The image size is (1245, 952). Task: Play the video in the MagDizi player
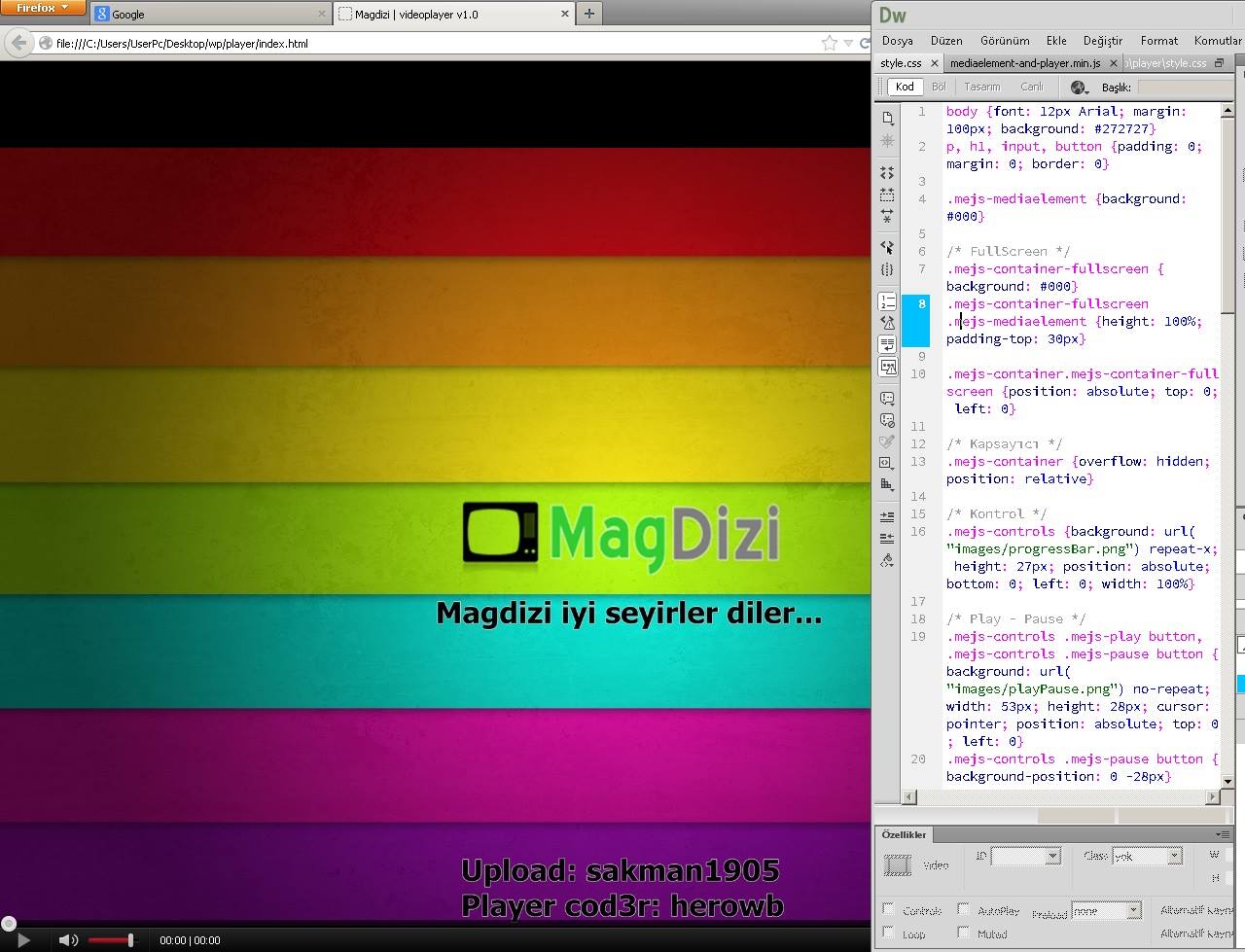point(24,939)
